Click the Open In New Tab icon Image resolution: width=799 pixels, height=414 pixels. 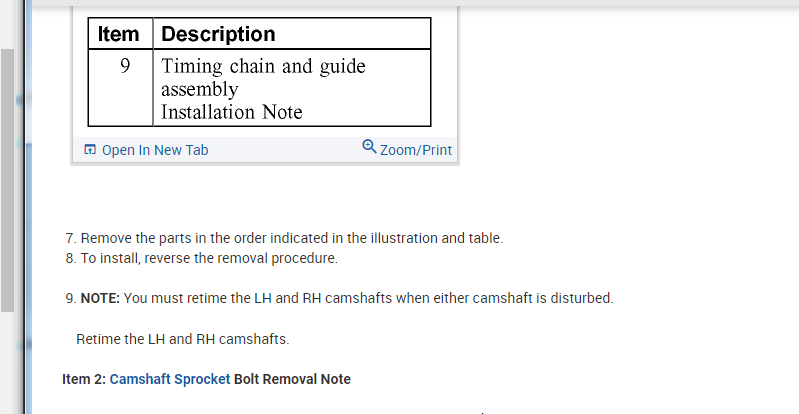[x=90, y=150]
